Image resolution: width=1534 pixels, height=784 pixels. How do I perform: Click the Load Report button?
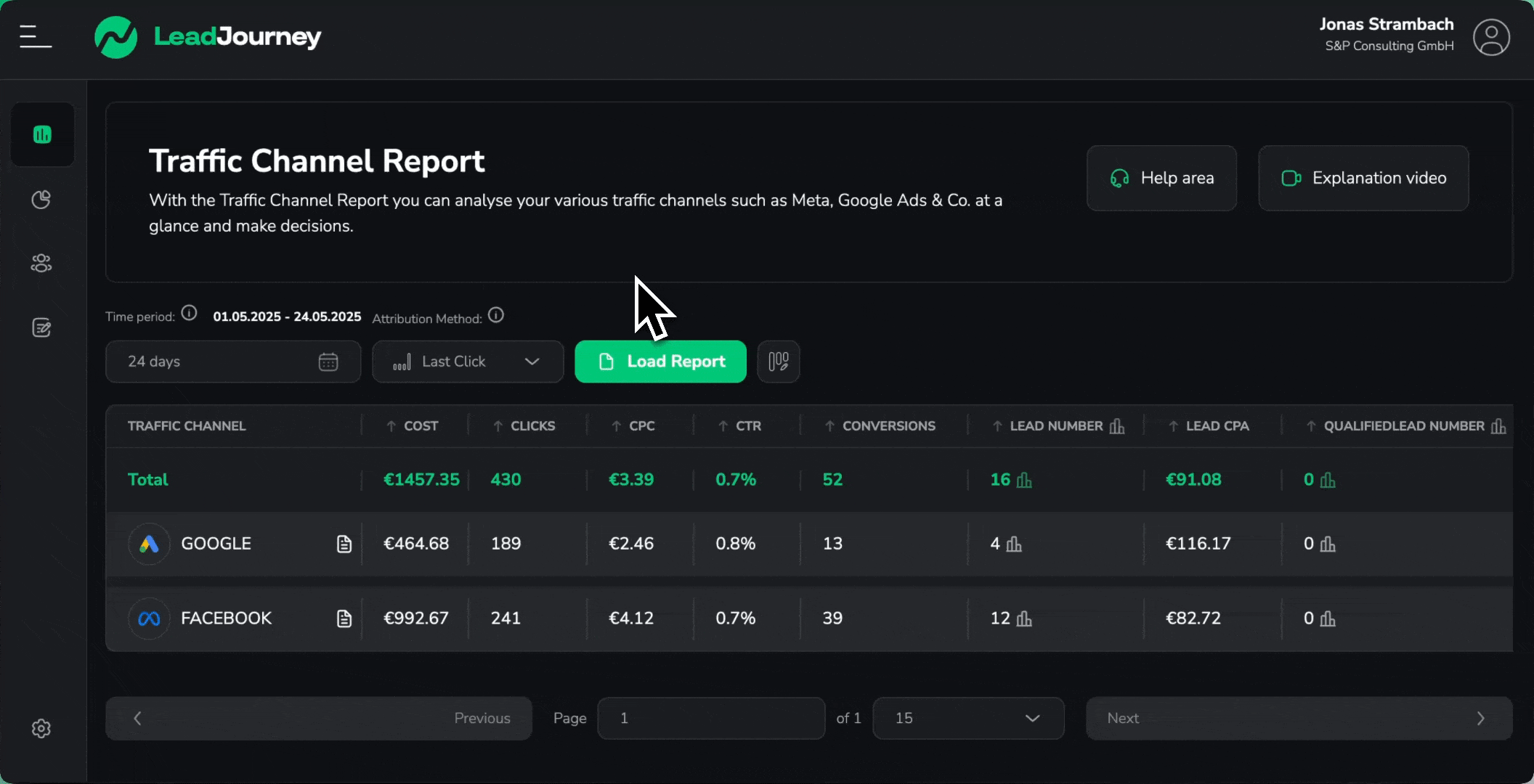[660, 362]
